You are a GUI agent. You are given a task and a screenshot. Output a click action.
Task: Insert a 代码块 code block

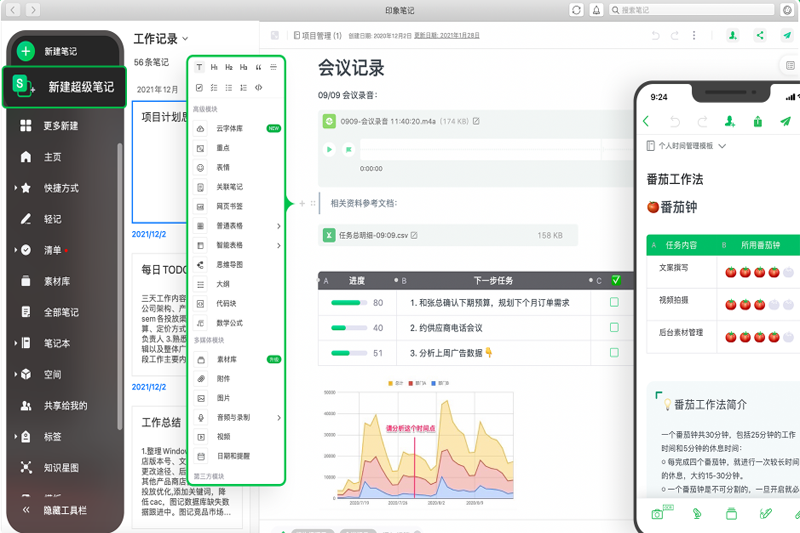pyautogui.click(x=227, y=303)
